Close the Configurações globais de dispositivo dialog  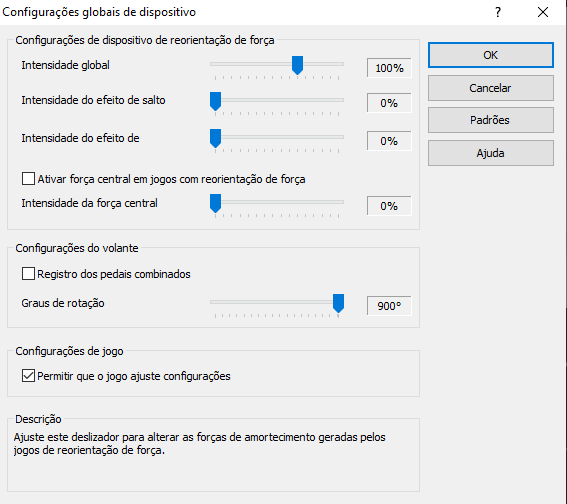point(543,12)
